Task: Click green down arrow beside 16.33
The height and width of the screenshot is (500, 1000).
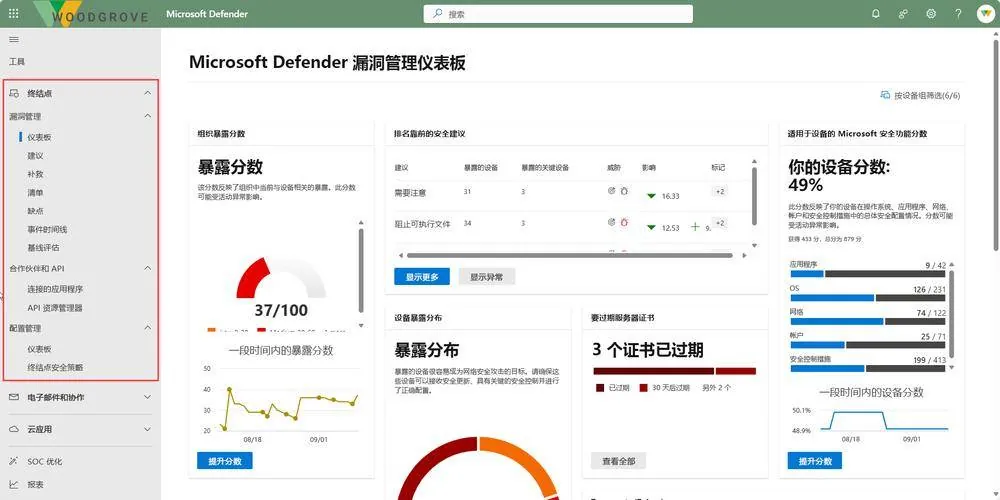Action: pos(651,196)
